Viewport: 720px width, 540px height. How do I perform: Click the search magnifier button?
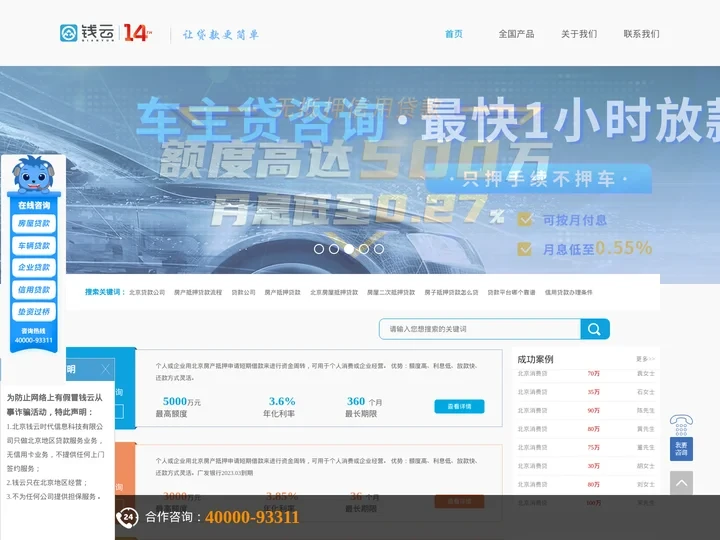pyautogui.click(x=595, y=329)
